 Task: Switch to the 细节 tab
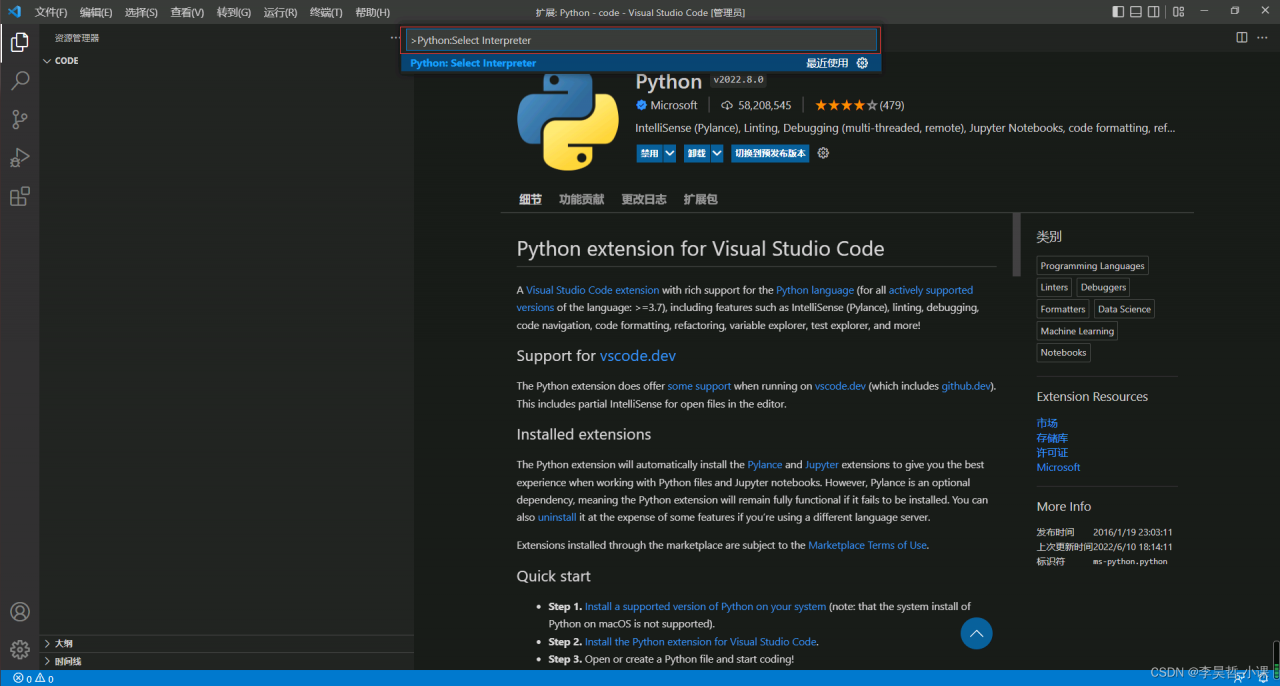[x=530, y=199]
